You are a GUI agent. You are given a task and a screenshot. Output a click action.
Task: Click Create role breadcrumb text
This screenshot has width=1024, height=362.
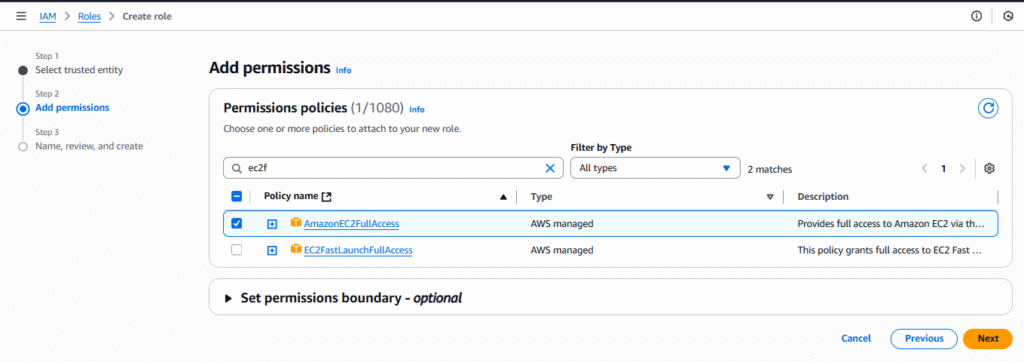point(147,16)
